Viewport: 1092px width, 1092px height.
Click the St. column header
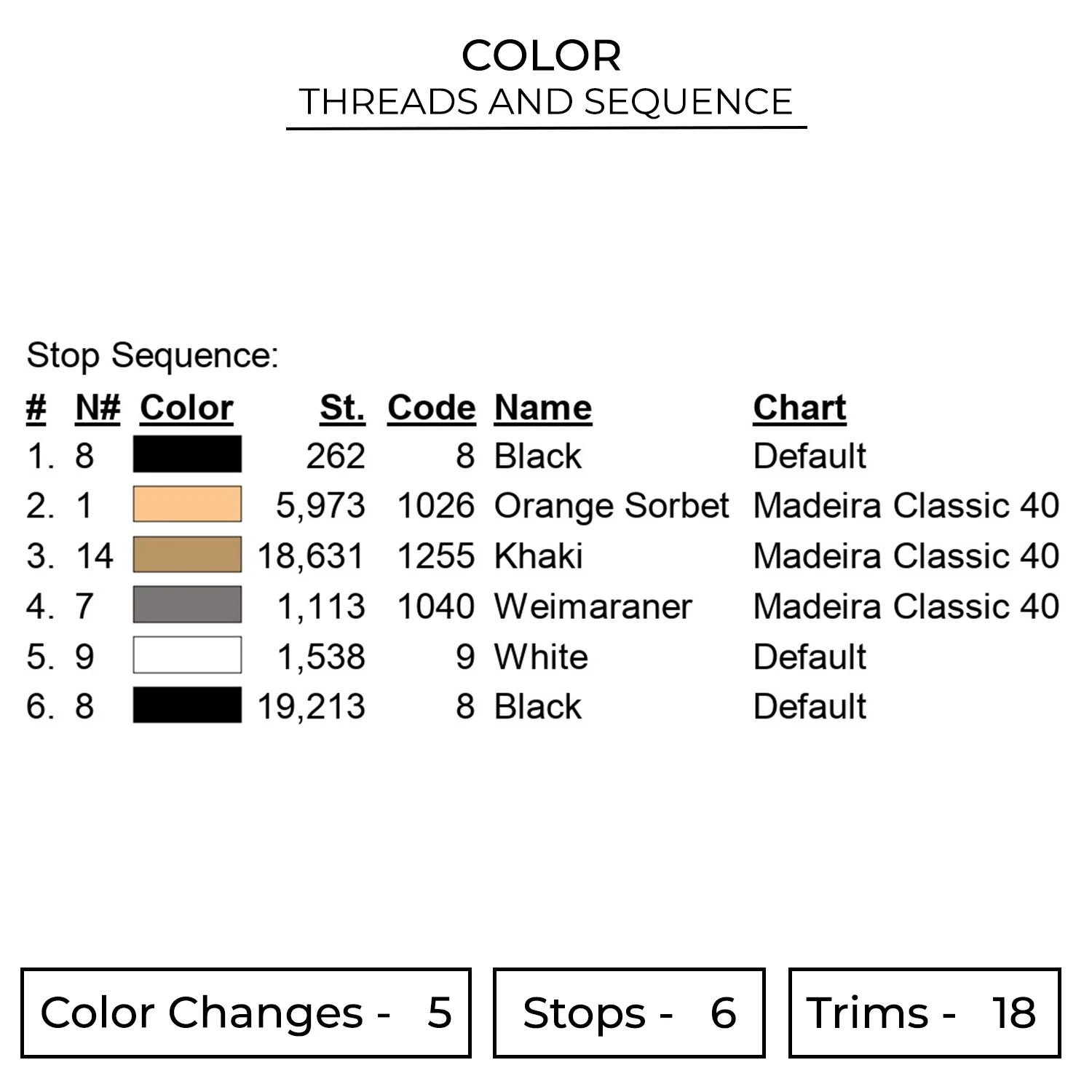(x=342, y=408)
